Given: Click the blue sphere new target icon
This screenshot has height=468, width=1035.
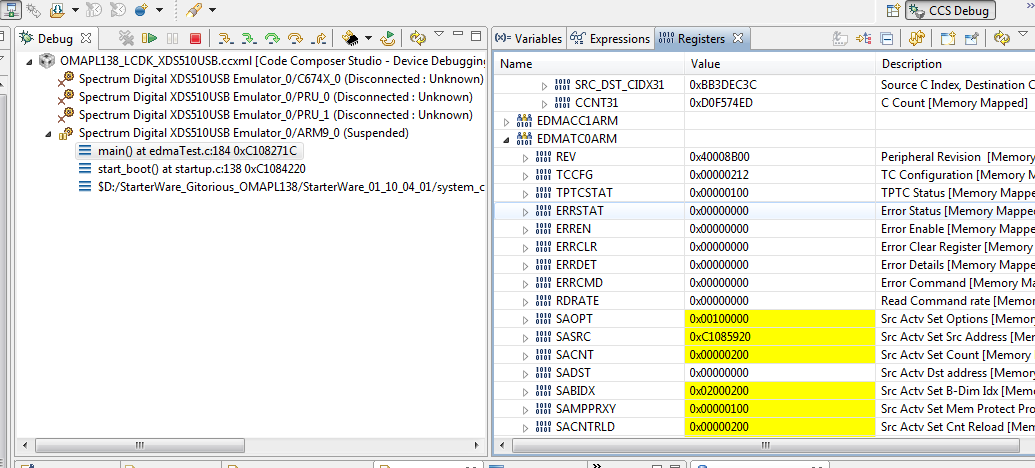Looking at the screenshot, I should [x=141, y=10].
